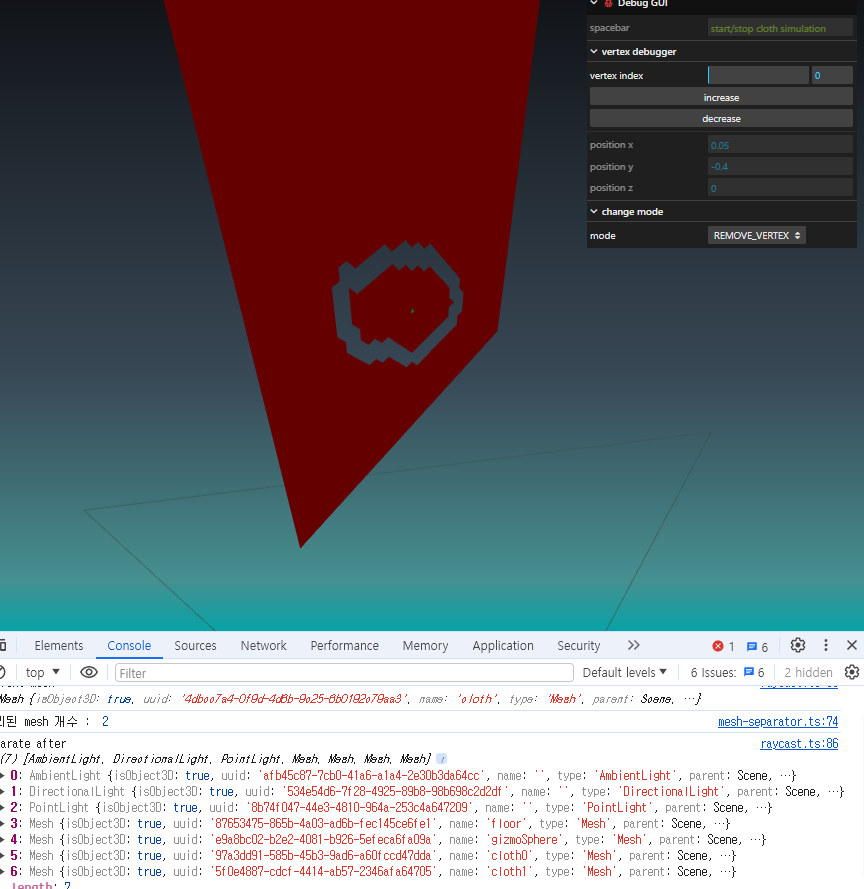
Task: Open DevTools settings gear icon
Action: point(798,645)
